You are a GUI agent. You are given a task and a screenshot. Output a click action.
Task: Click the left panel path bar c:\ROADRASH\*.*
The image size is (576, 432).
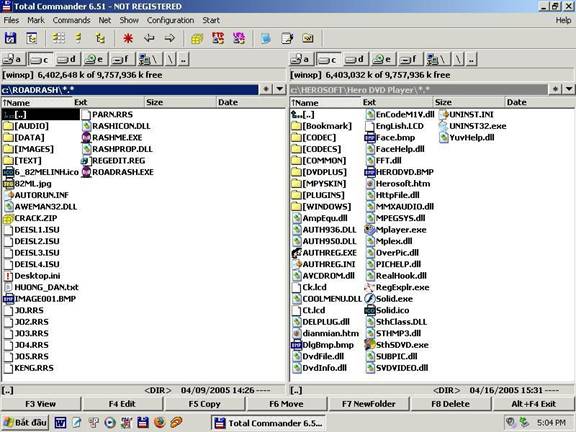(129, 90)
